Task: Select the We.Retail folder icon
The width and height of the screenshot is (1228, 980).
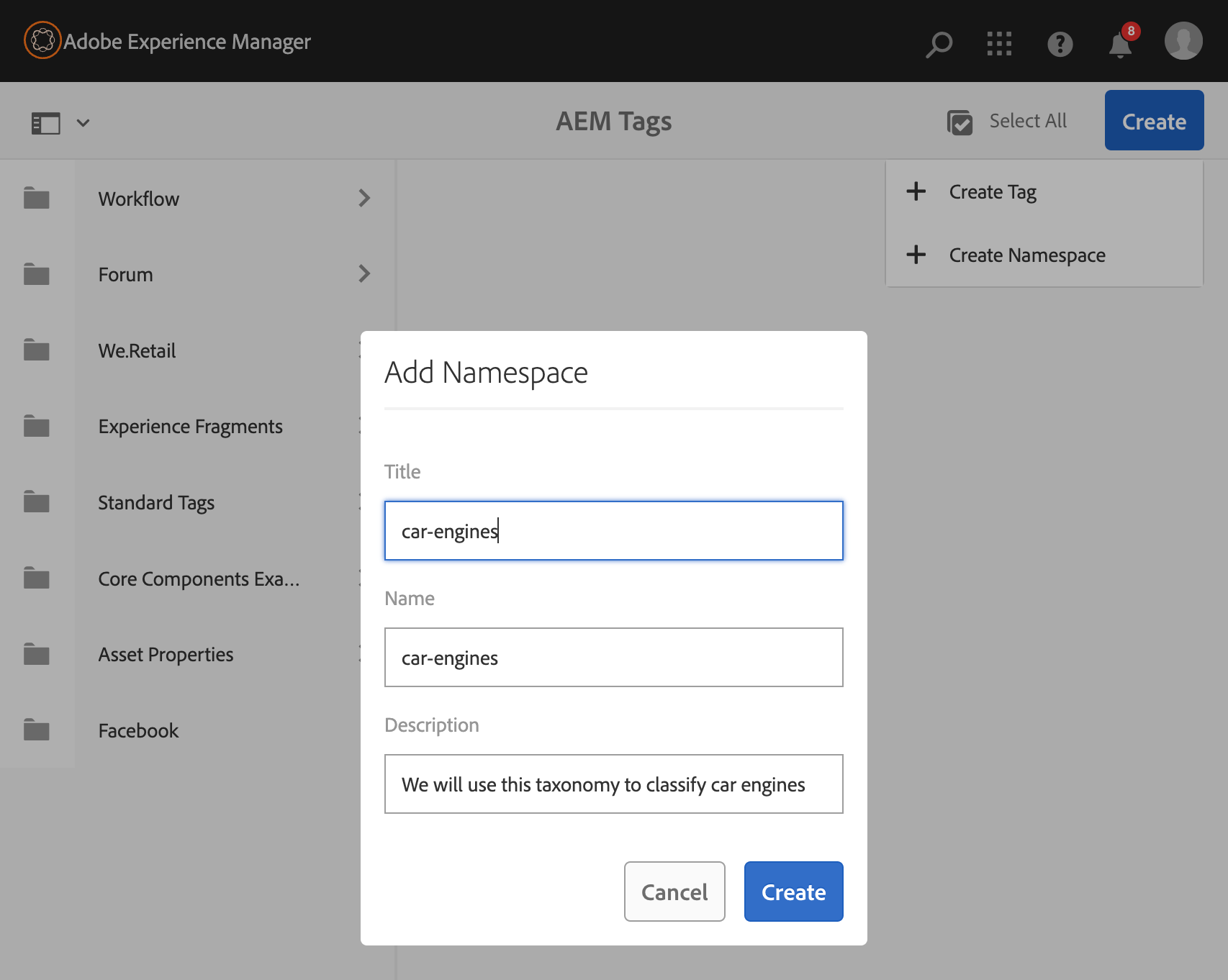Action: coord(37,350)
